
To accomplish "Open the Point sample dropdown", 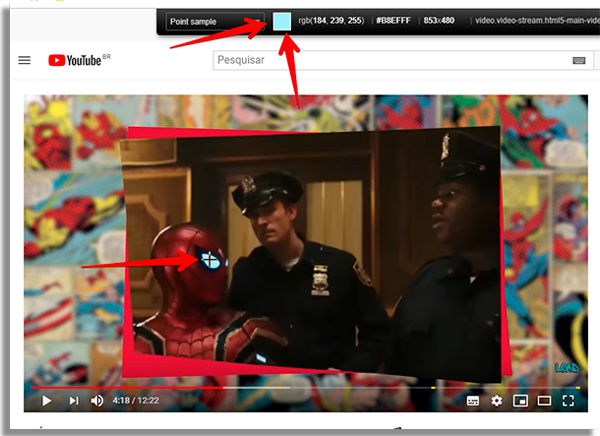I will click(x=215, y=21).
